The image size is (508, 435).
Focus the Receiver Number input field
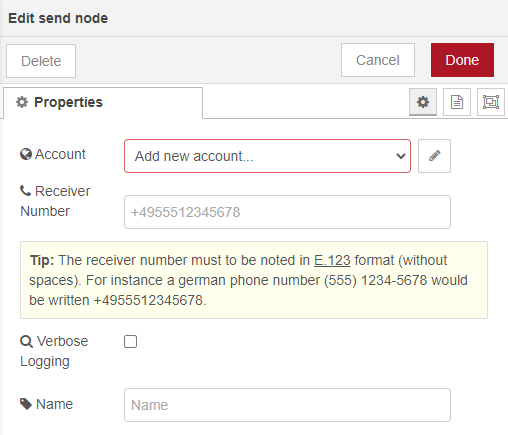click(x=287, y=212)
